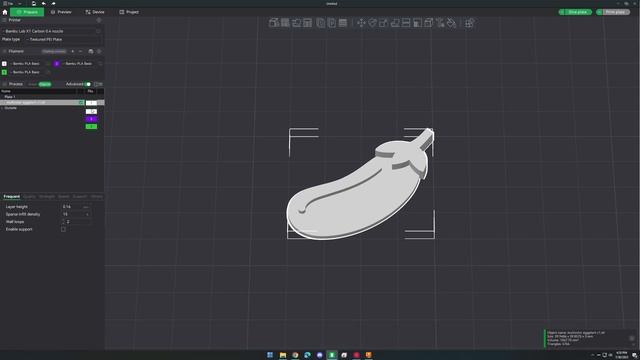
Task: Open the printer preset dropdown
Action: pos(48,31)
